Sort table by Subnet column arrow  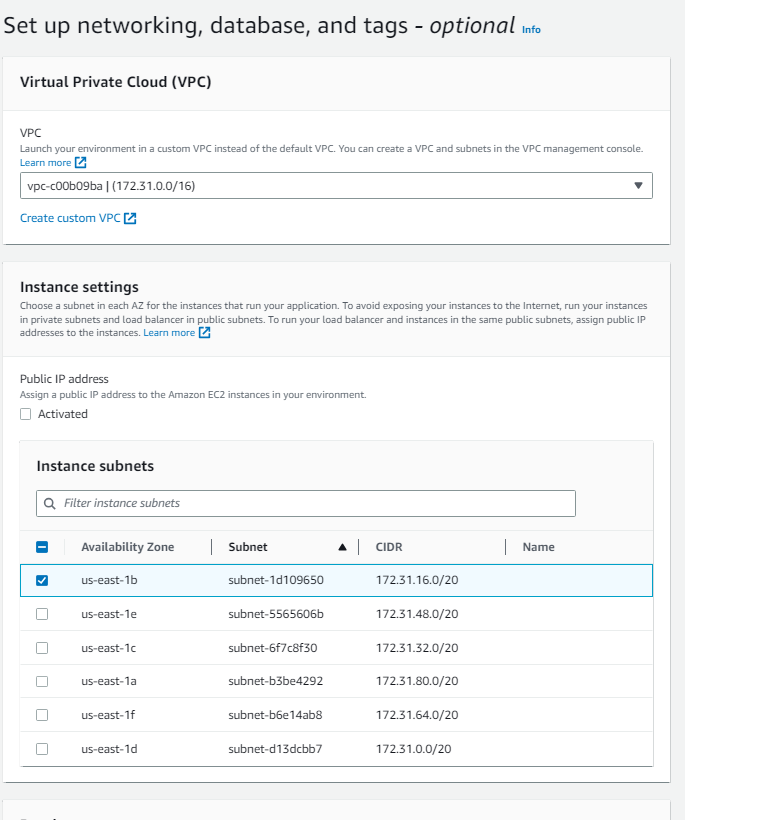(342, 547)
